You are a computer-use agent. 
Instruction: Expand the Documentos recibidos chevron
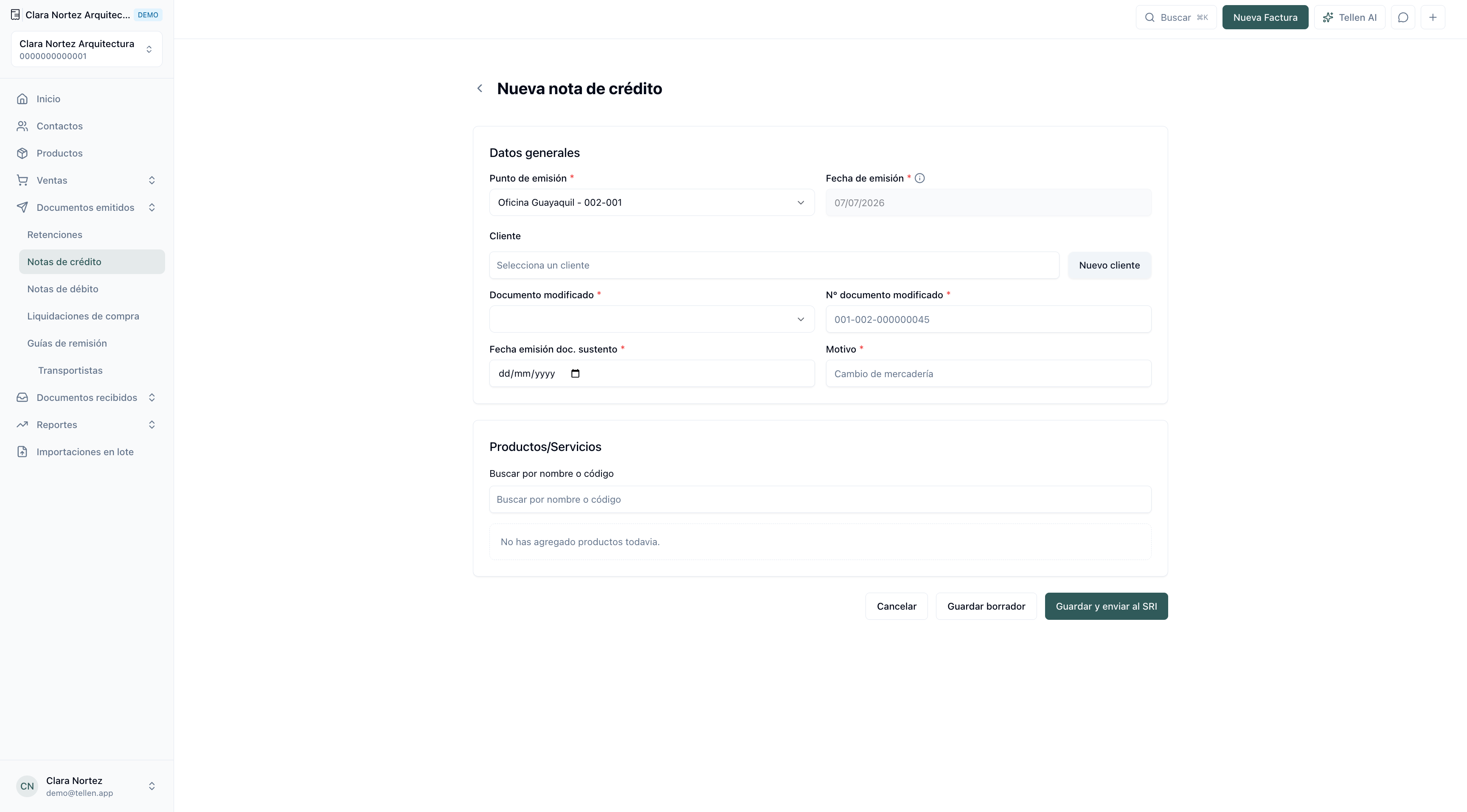pos(152,398)
